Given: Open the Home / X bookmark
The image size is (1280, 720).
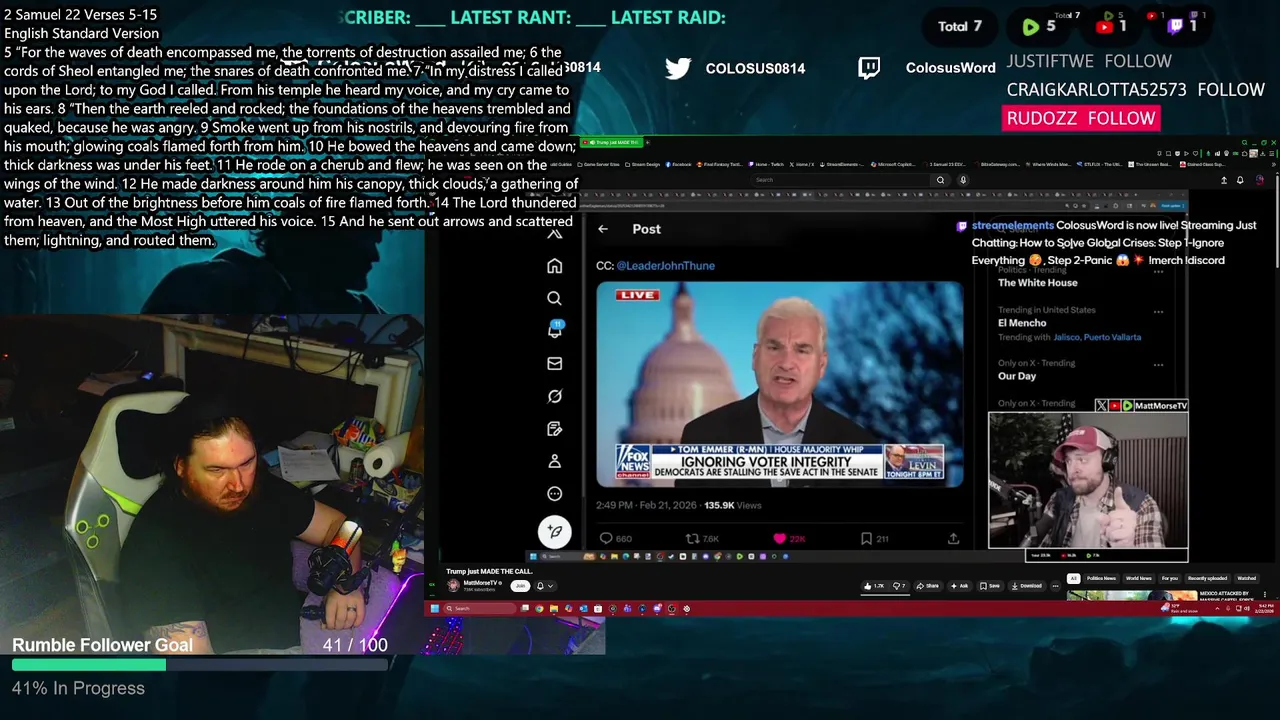Looking at the screenshot, I should 802,165.
